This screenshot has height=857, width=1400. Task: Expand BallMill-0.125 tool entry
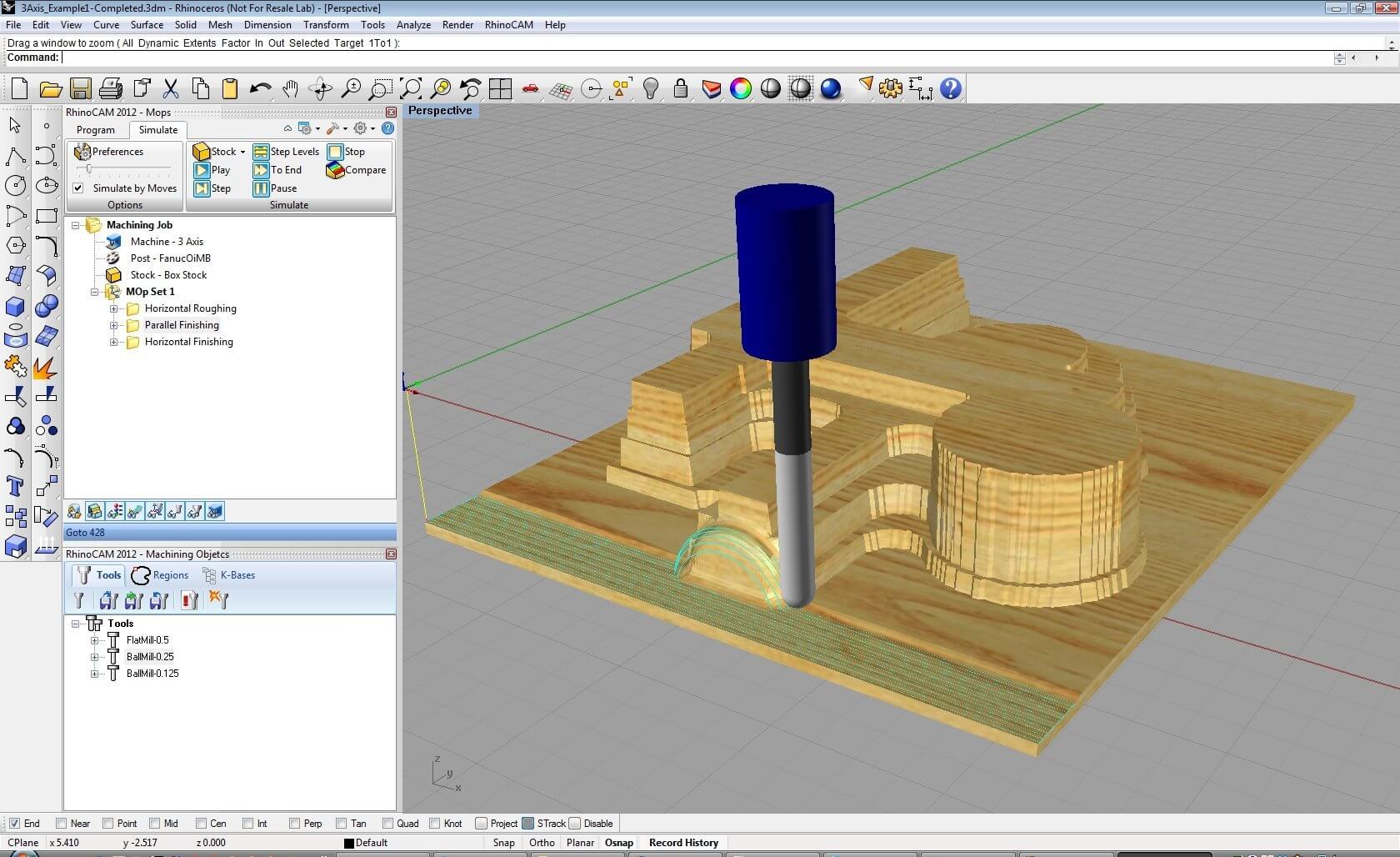point(95,674)
